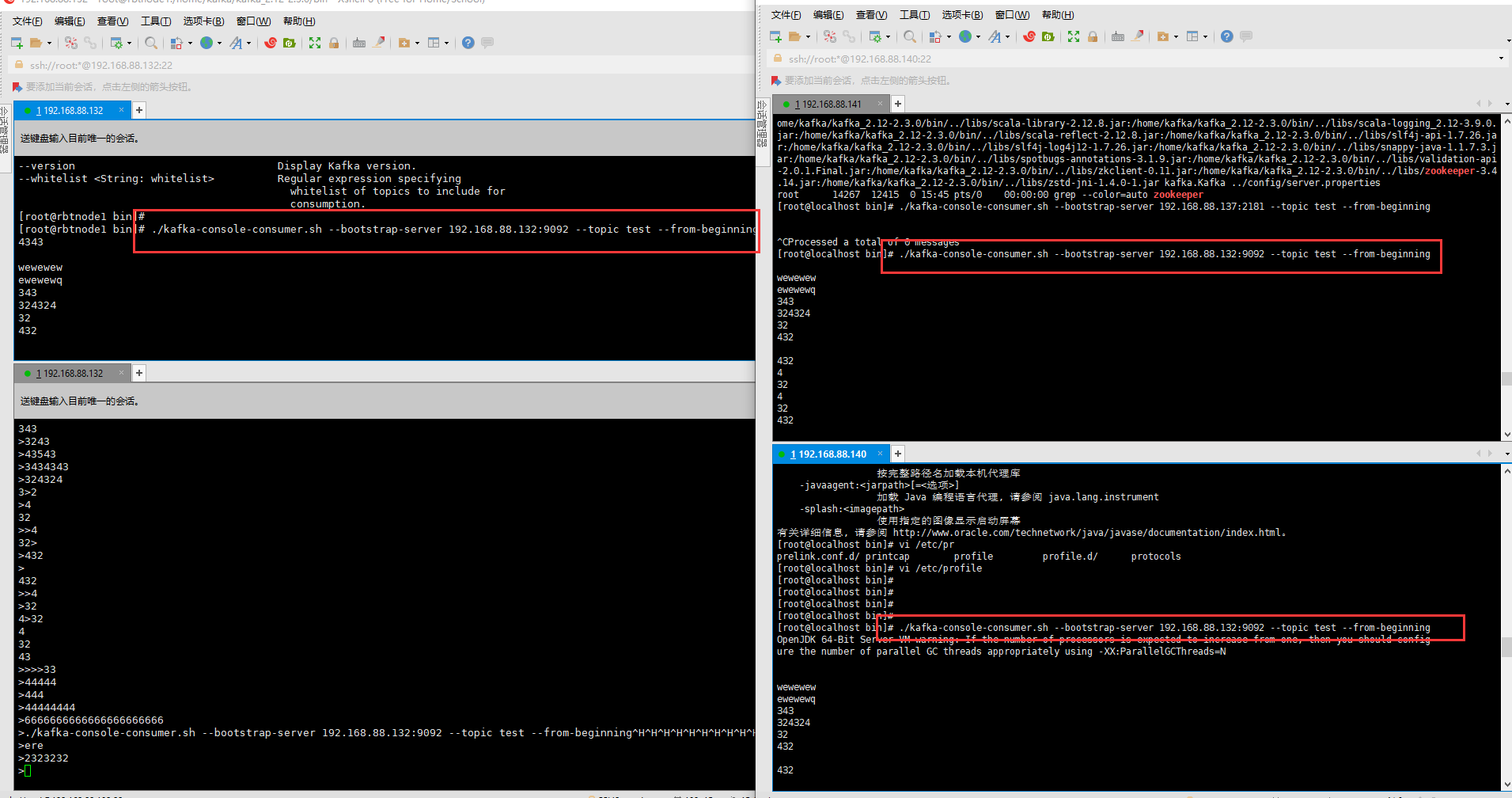The image size is (1512, 798).
Task: Open 查看(V) menu in right window
Action: coord(871,15)
